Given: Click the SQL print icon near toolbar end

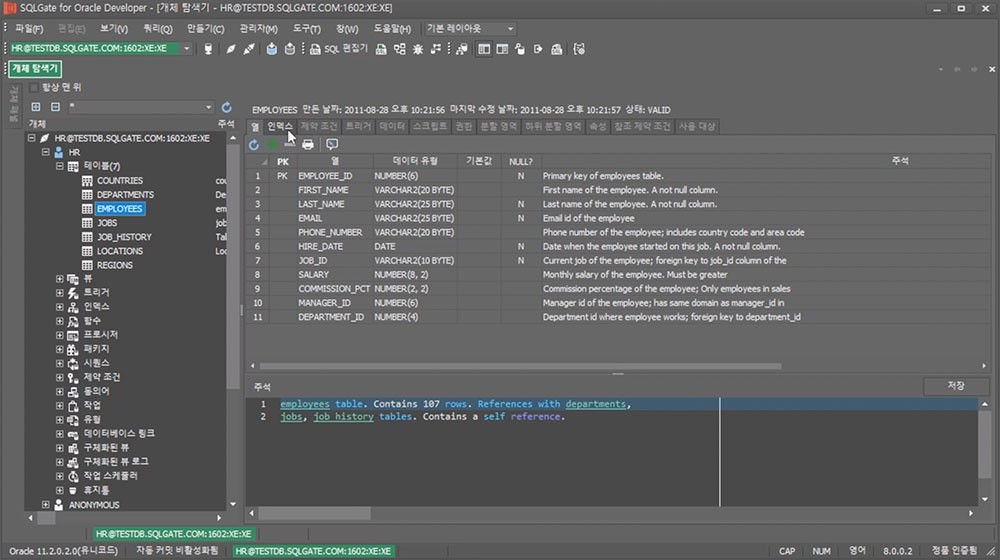Looking at the screenshot, I should pos(557,49).
